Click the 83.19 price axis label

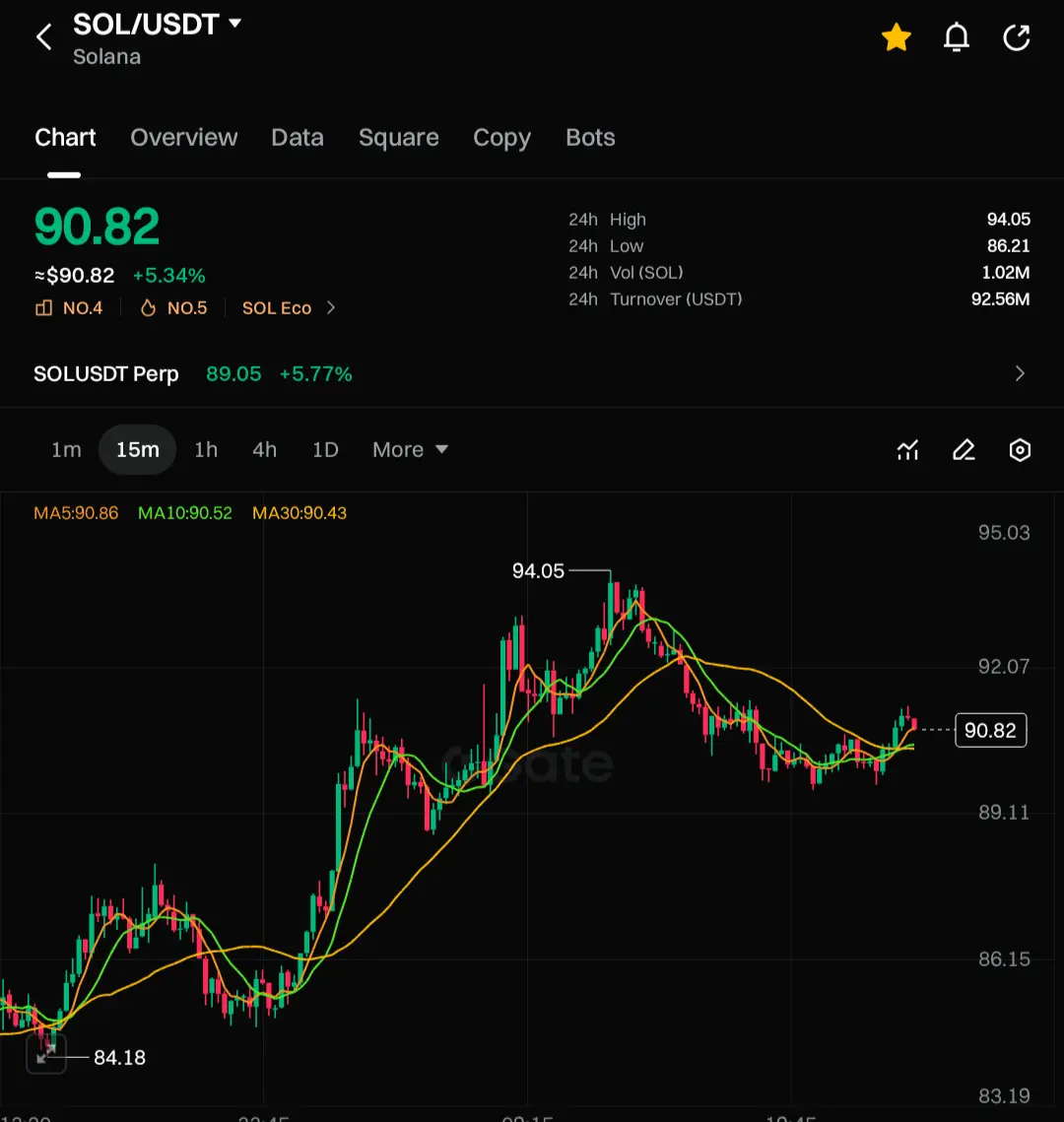click(1004, 1095)
